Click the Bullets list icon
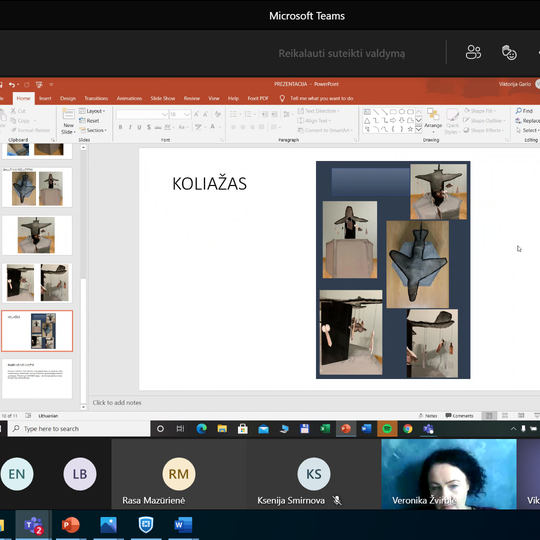Screen dimensions: 540x540 coord(233,114)
